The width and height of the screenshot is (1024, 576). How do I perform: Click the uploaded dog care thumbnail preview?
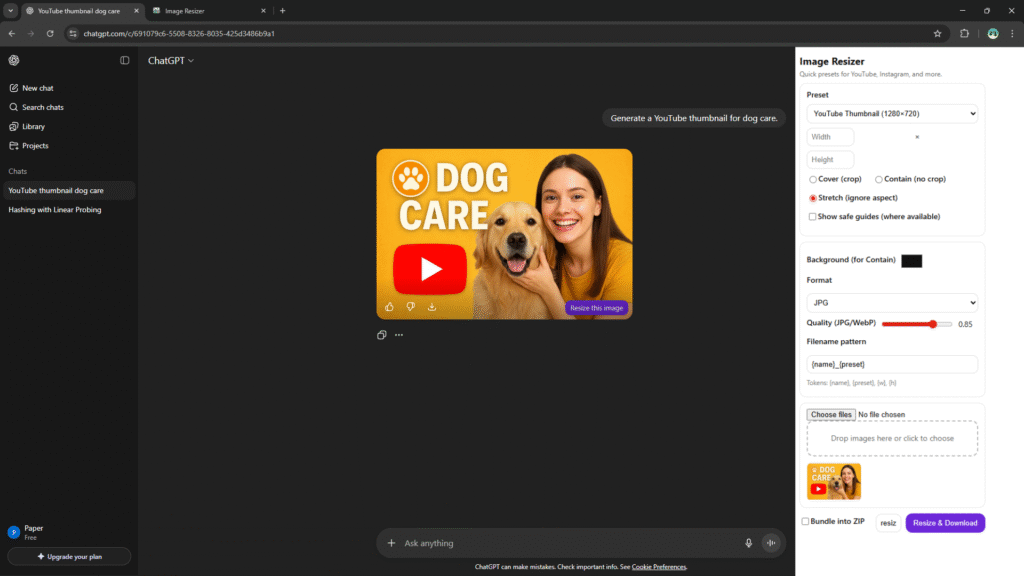tap(833, 481)
